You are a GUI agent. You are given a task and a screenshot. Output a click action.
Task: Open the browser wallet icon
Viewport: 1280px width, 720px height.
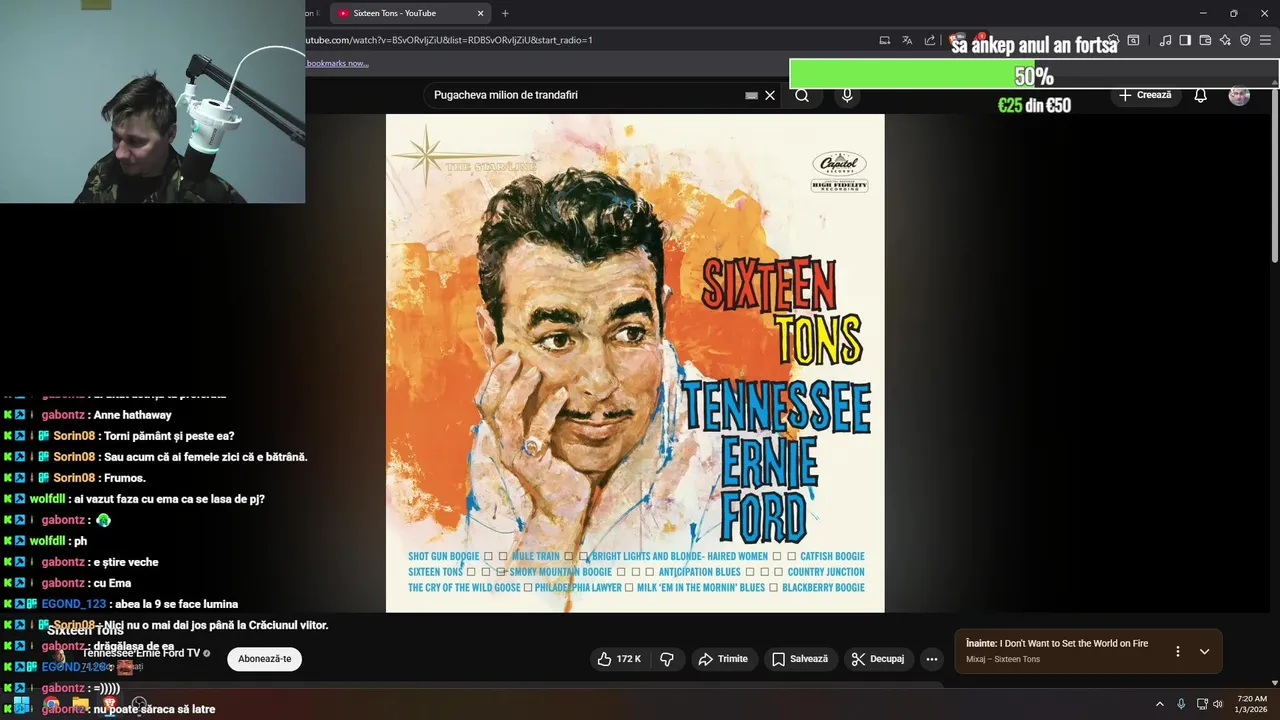(1205, 40)
